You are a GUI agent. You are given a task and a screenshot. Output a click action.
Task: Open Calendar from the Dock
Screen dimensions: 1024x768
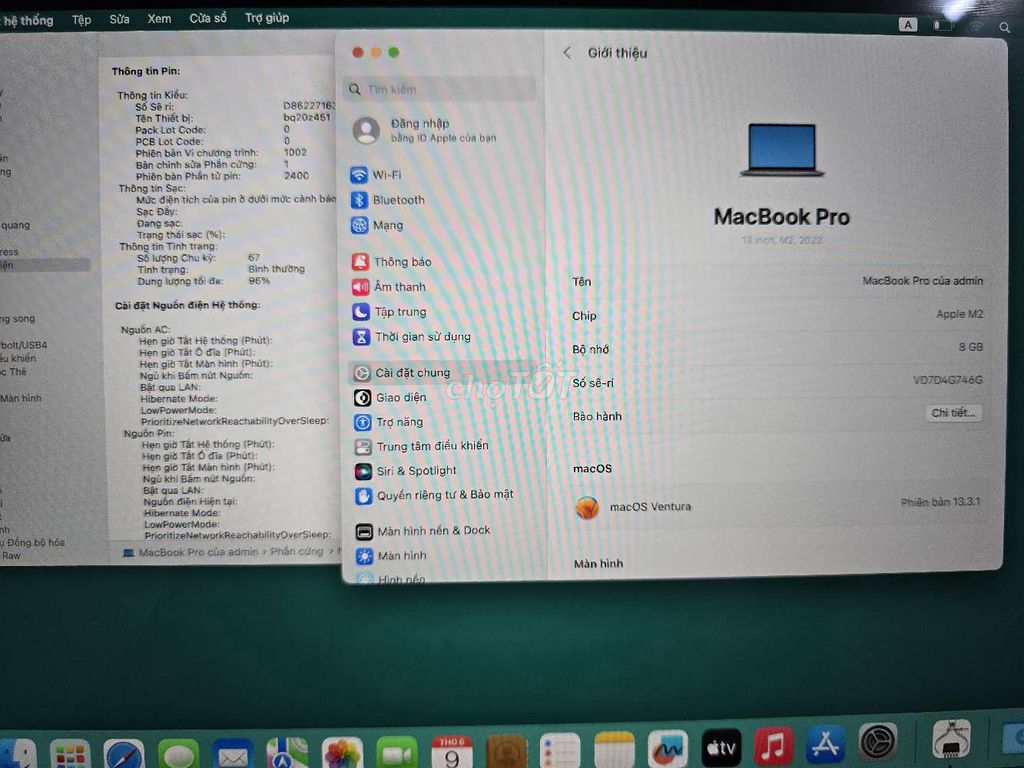click(451, 752)
